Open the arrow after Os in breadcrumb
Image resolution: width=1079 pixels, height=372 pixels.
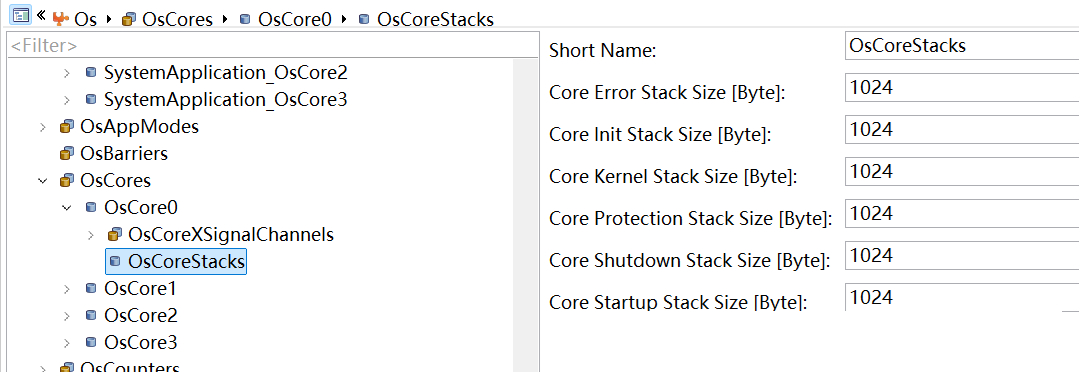coord(109,20)
